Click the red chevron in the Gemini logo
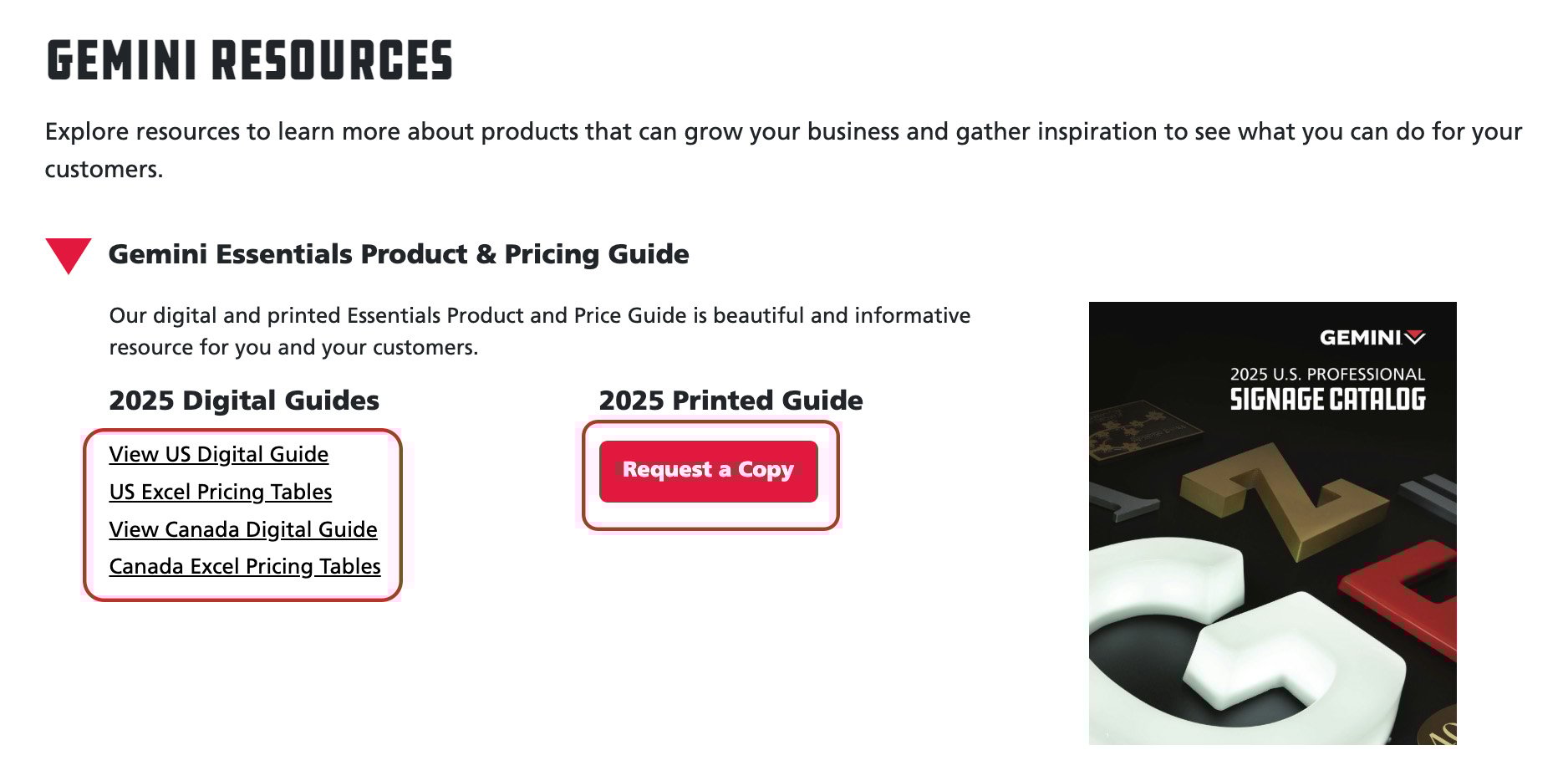The image size is (1568, 781). coord(1415,338)
